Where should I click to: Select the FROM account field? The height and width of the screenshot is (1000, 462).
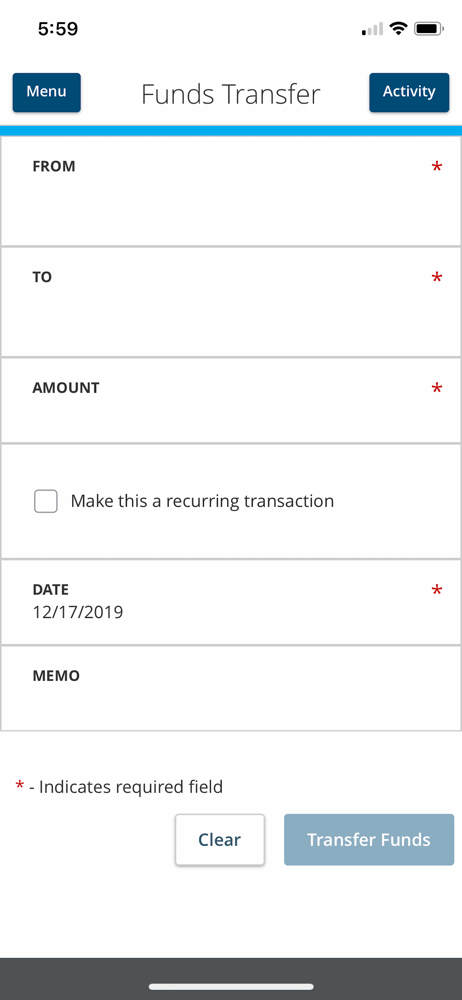[231, 191]
